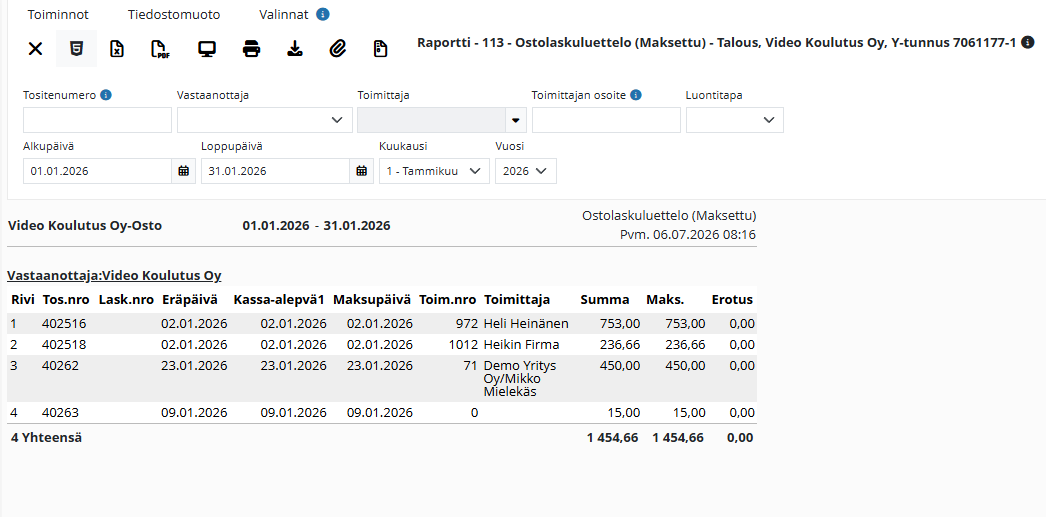The width and height of the screenshot is (1046, 517).
Task: Expand the Vastaanottaja dropdown
Action: point(265,120)
